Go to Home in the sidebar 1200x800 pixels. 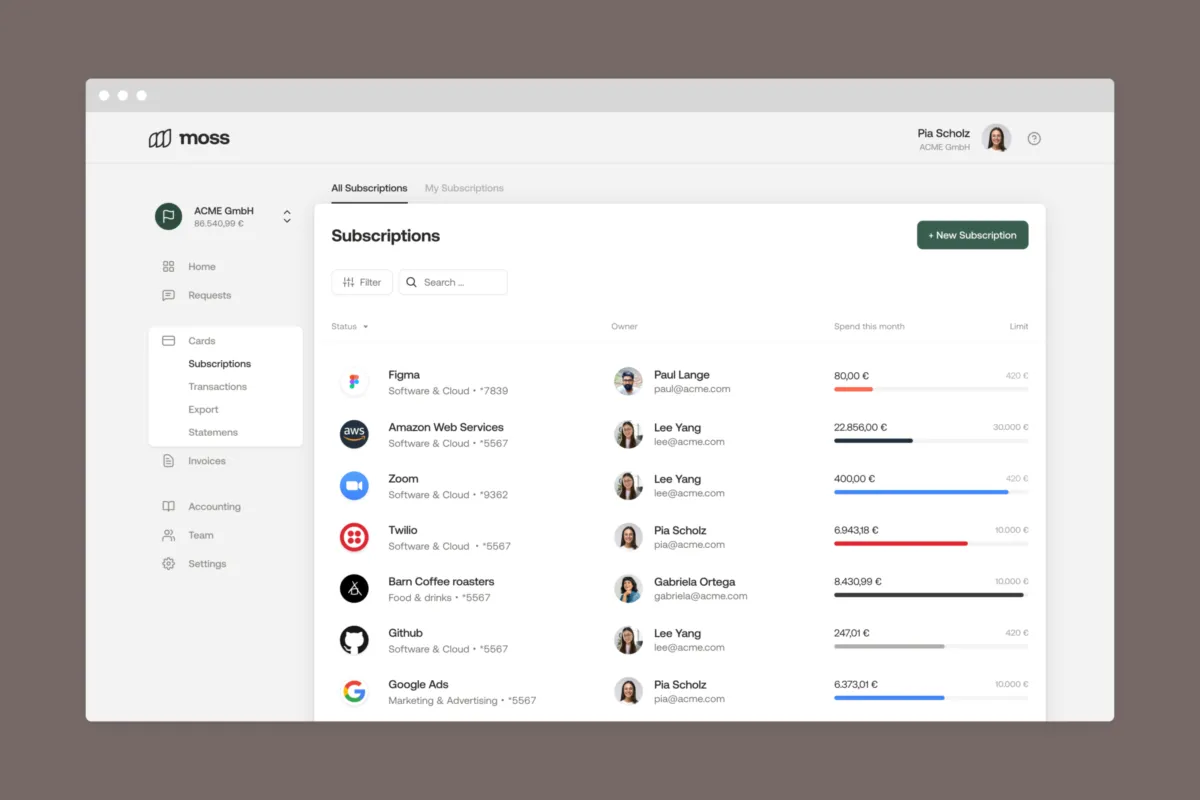(x=202, y=267)
